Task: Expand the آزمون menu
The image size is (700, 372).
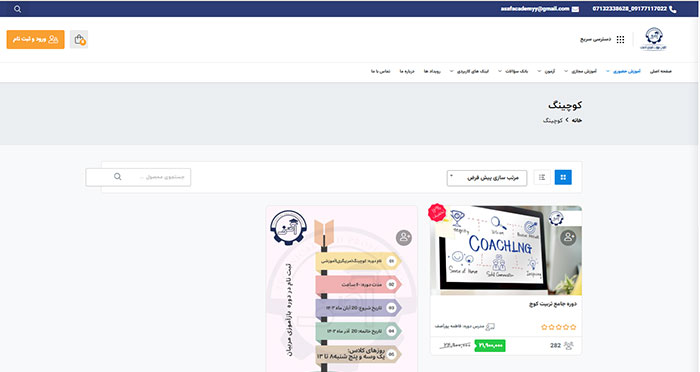Action: coord(546,71)
